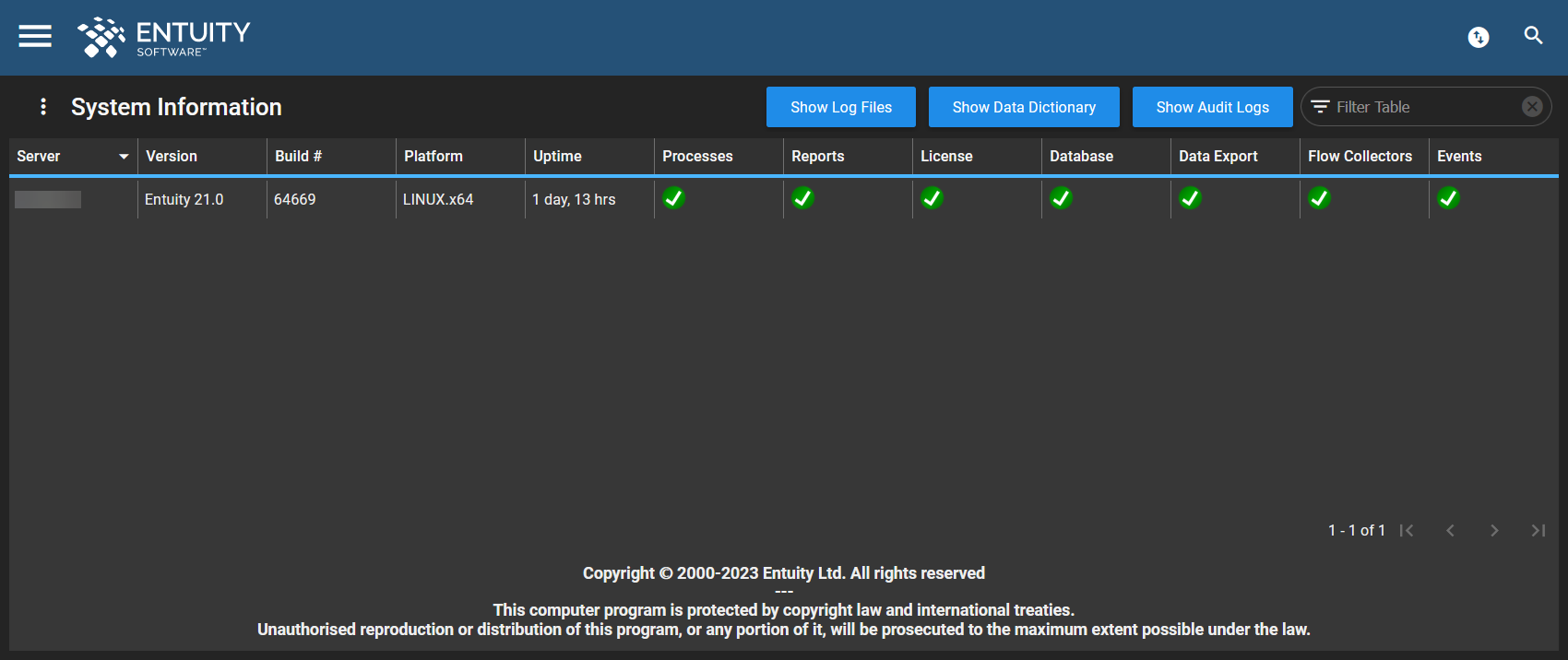
Task: Go to previous page of table
Action: pos(1450,530)
